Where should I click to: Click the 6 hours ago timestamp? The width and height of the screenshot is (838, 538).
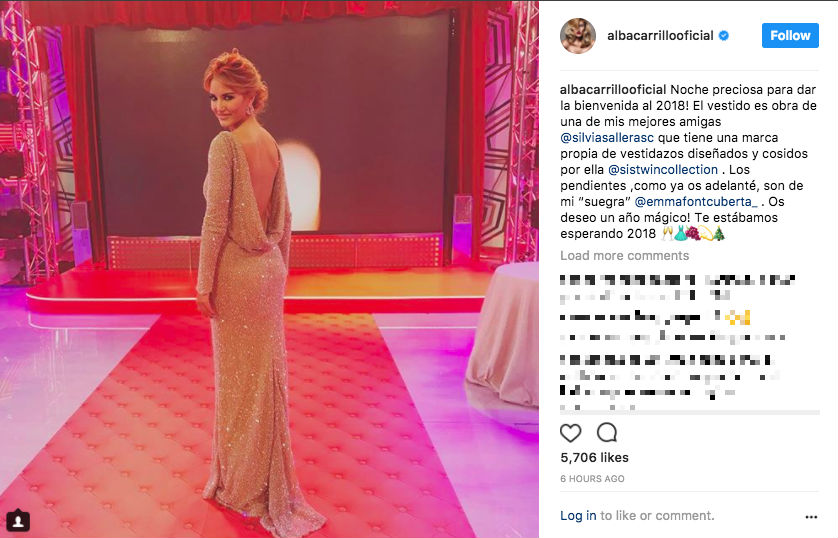592,479
